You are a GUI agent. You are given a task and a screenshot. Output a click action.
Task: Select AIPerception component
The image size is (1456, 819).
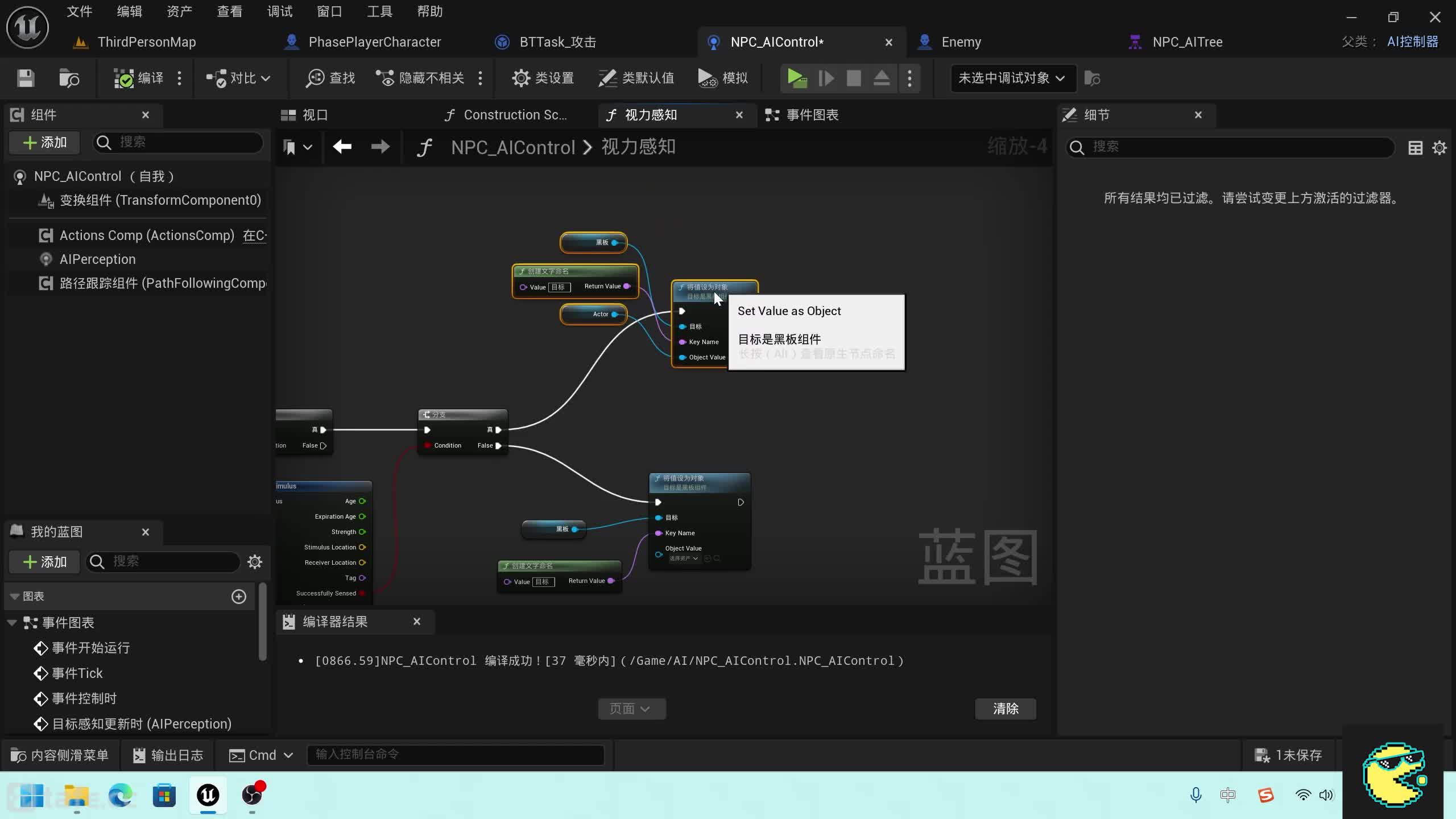(98, 259)
